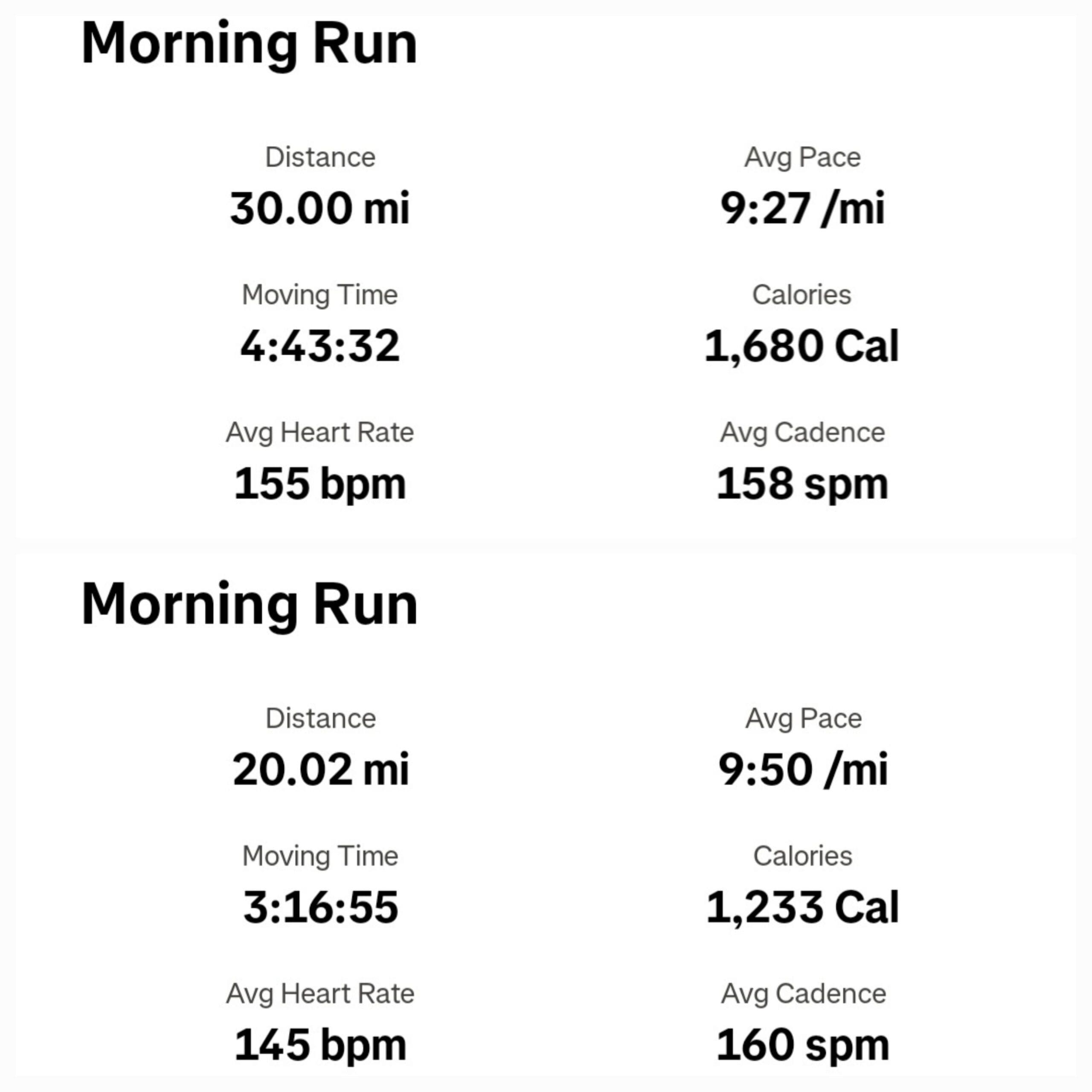Click the 20.02 mi distance value
Image resolution: width=1092 pixels, height=1092 pixels.
320,770
